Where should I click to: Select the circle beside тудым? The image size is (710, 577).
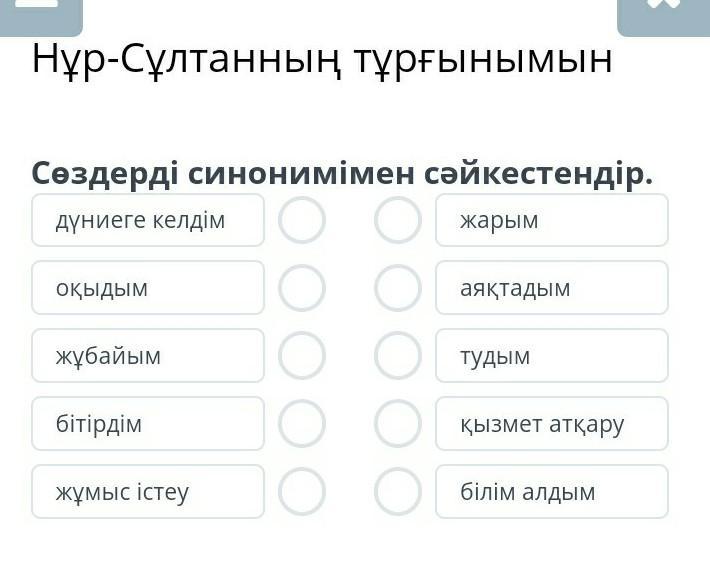(398, 356)
